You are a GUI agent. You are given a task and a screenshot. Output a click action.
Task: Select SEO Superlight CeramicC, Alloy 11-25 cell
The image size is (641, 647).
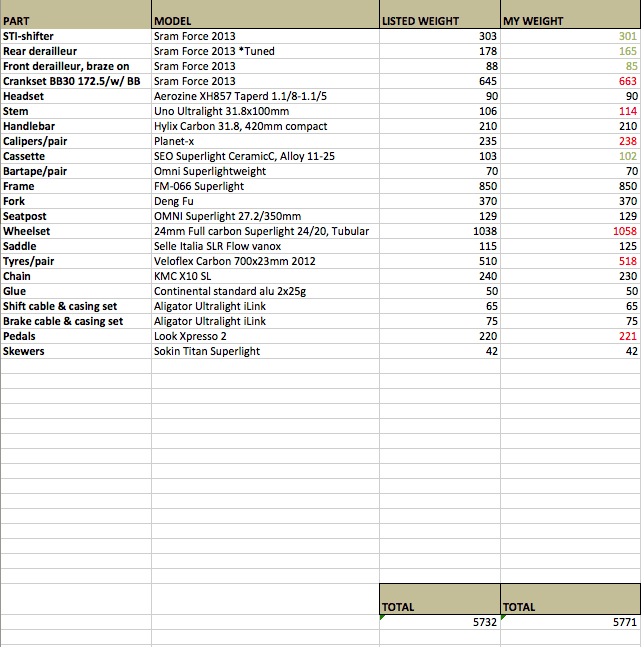[265, 156]
